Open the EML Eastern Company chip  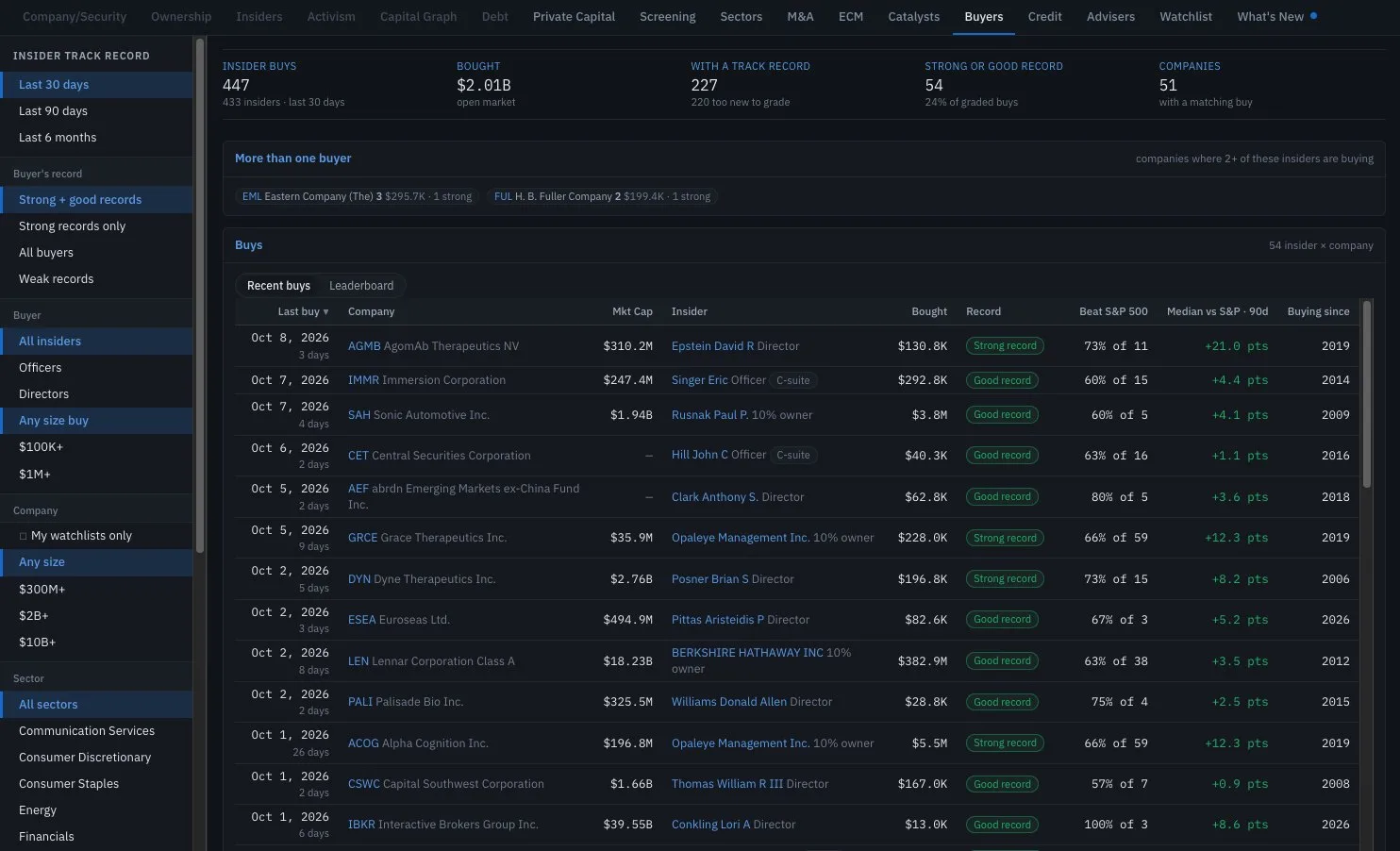pos(357,196)
